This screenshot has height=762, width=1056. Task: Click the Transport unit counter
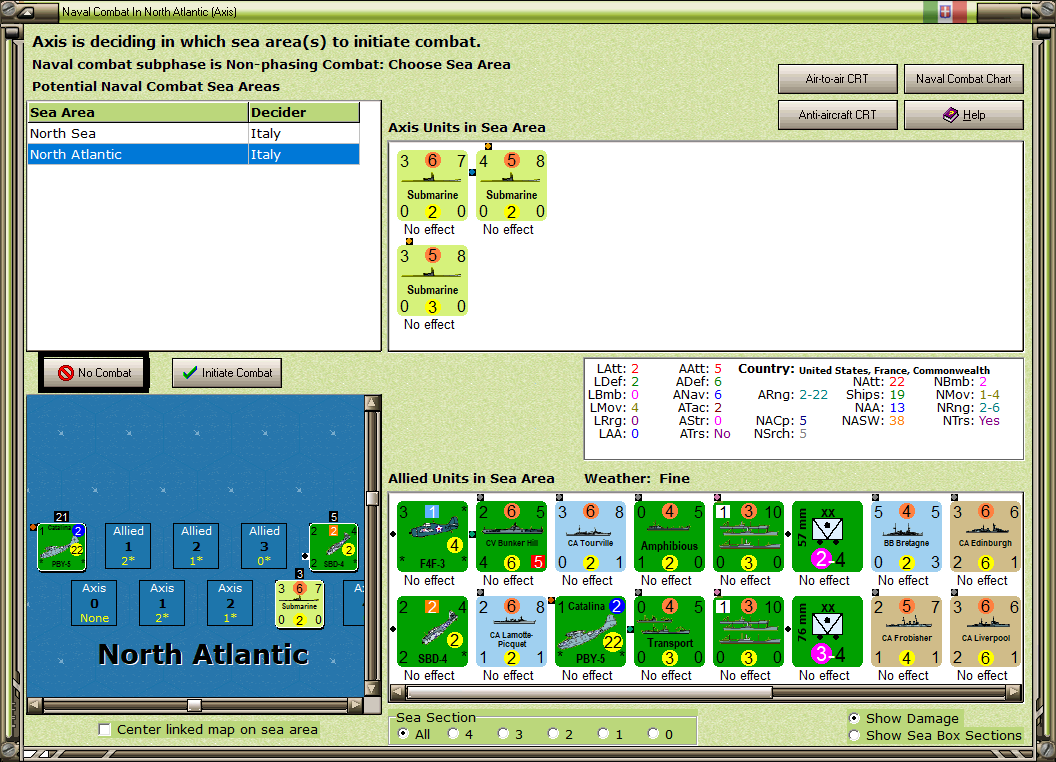pos(669,631)
